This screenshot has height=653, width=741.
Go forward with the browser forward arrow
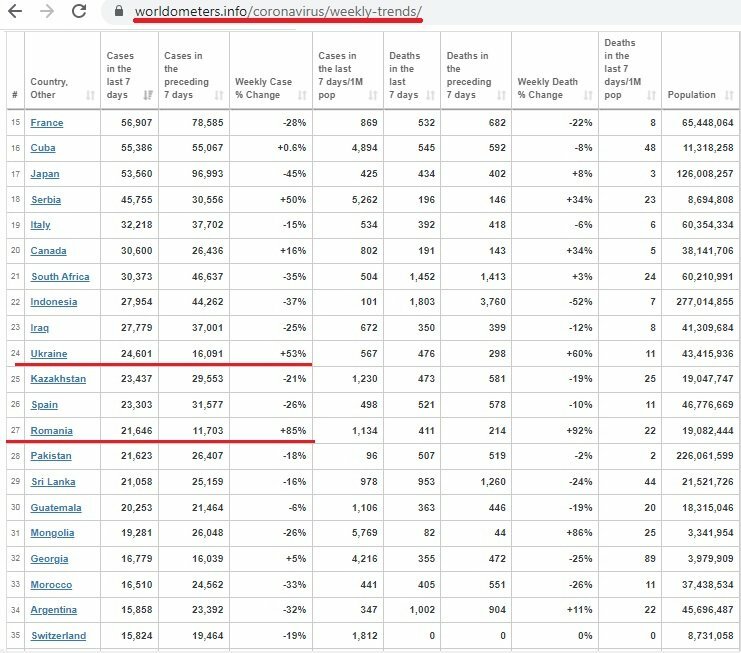coord(47,11)
